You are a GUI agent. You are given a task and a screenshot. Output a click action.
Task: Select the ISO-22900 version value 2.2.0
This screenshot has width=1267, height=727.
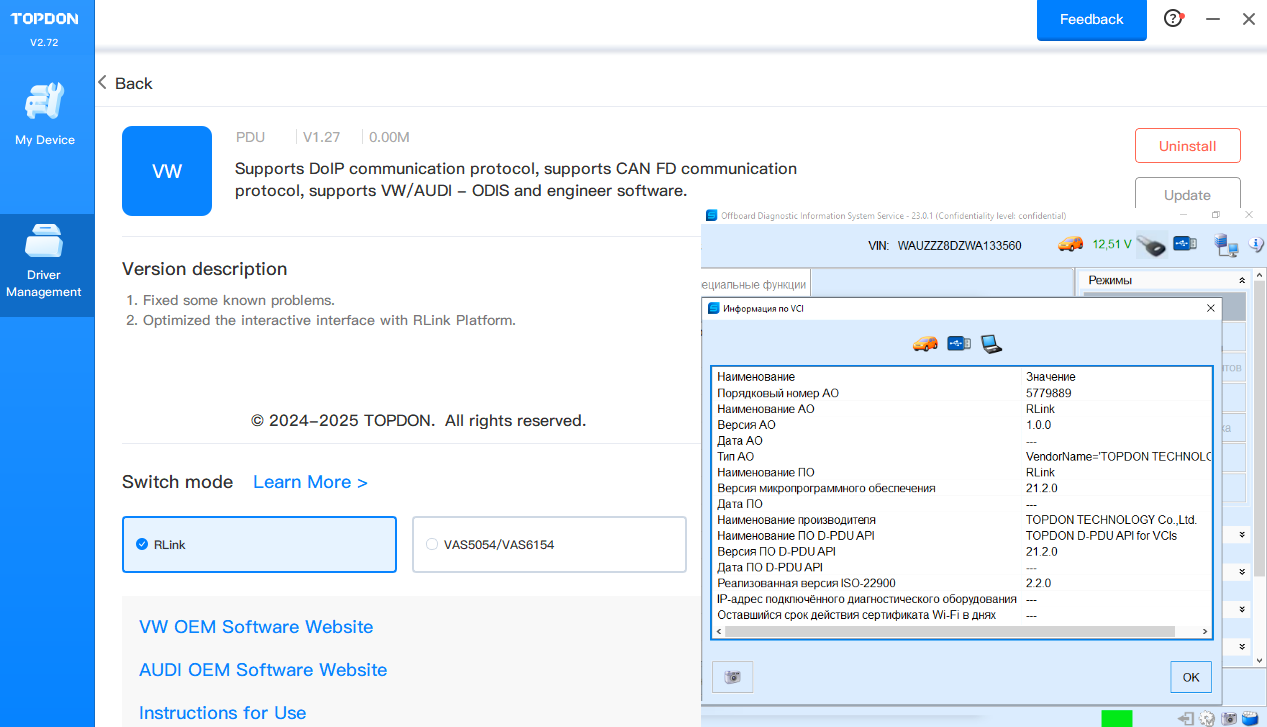pyautogui.click(x=1038, y=583)
